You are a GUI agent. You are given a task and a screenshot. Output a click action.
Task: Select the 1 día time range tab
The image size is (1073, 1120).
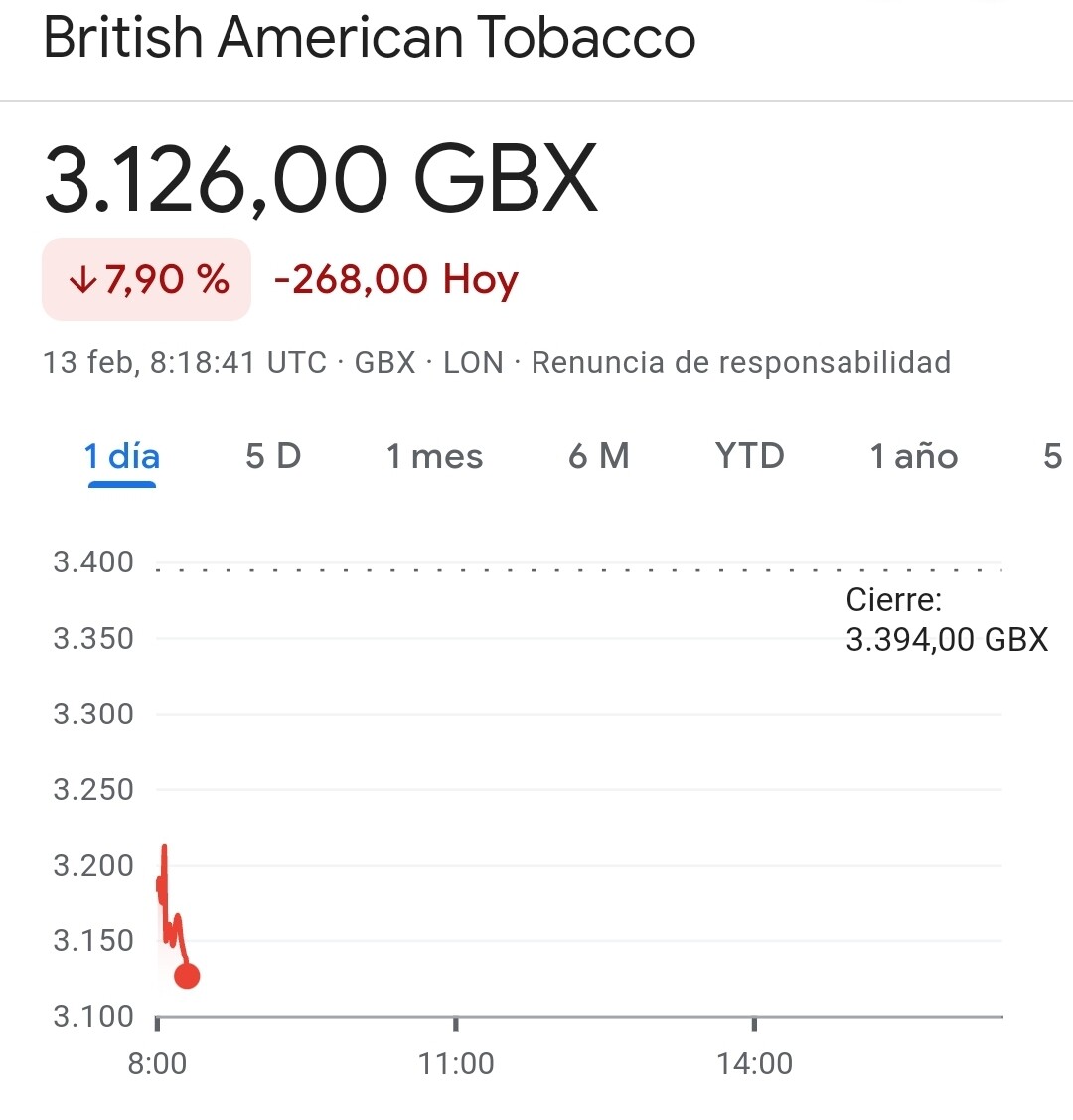(x=122, y=456)
